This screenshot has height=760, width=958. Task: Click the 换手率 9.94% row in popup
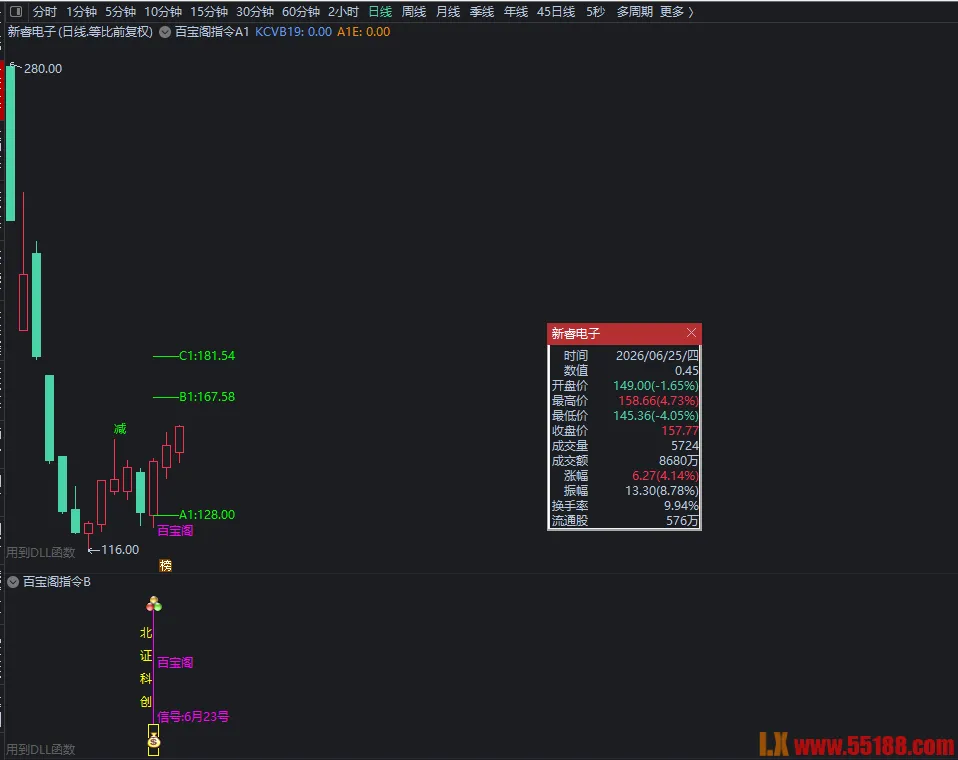[624, 506]
